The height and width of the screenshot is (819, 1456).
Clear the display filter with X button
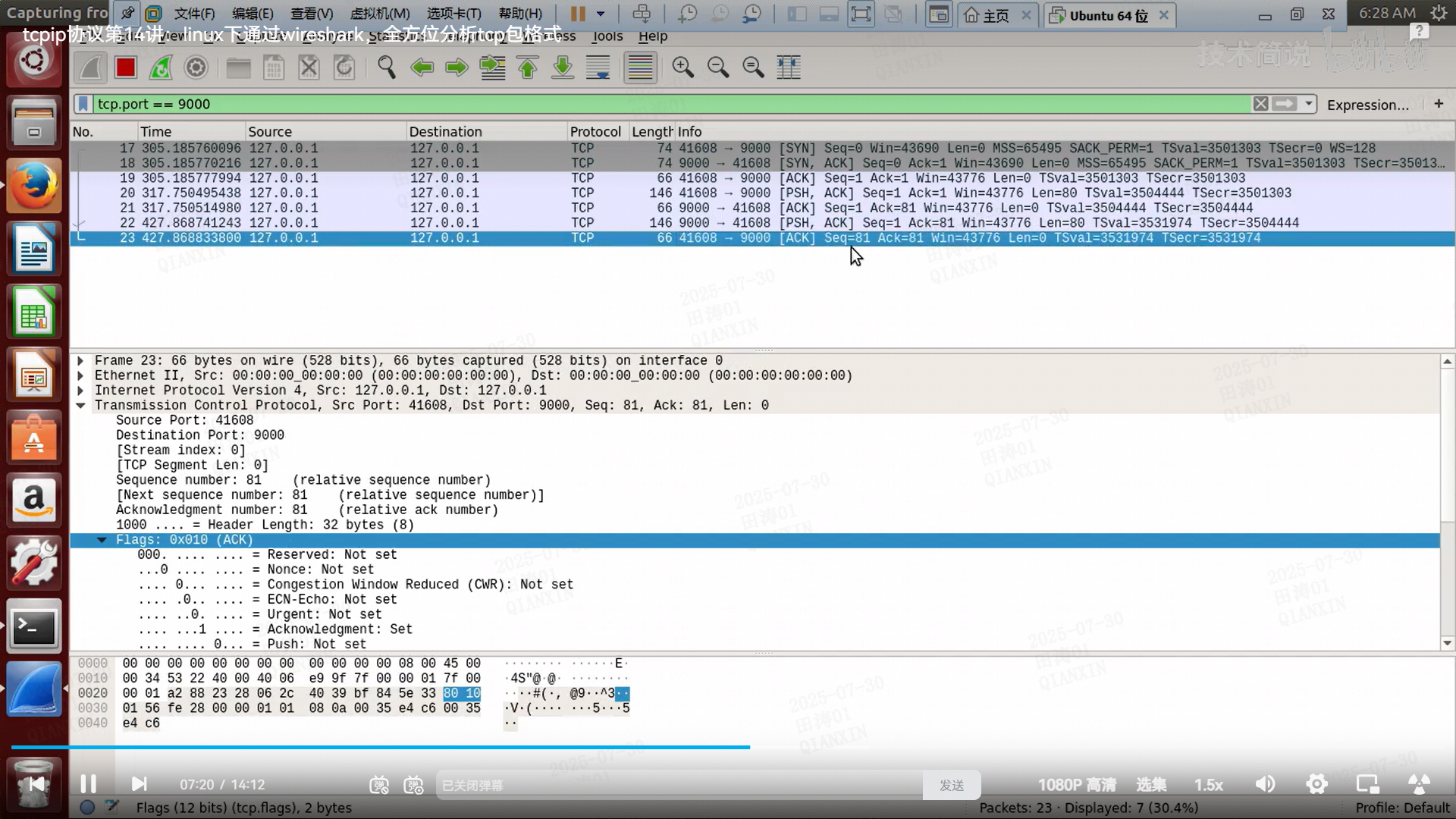(1260, 104)
